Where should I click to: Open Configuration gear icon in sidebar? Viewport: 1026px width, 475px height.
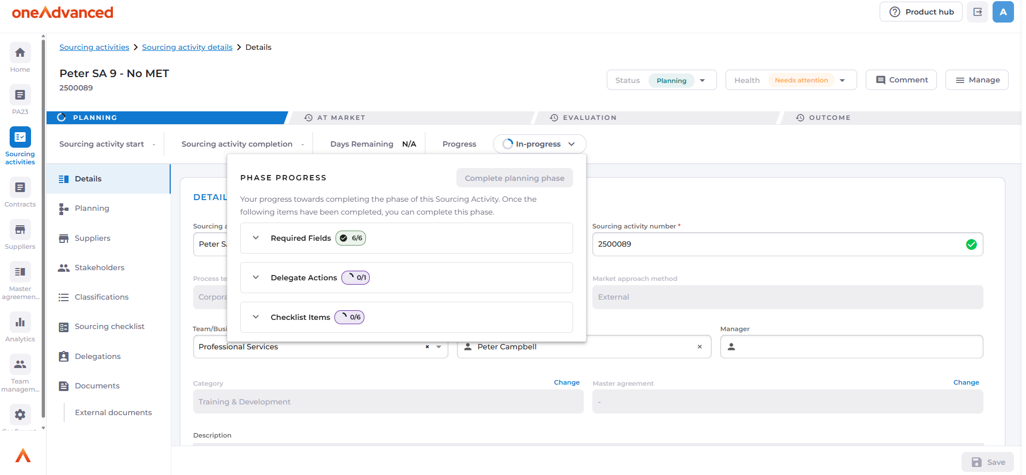tap(20, 415)
